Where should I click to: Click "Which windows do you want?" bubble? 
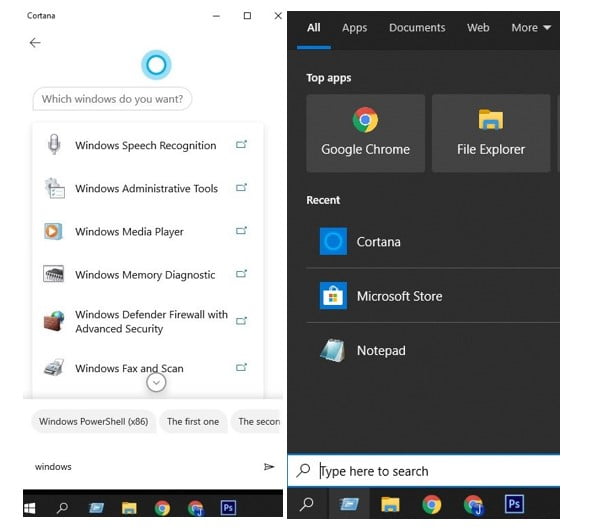(112, 99)
